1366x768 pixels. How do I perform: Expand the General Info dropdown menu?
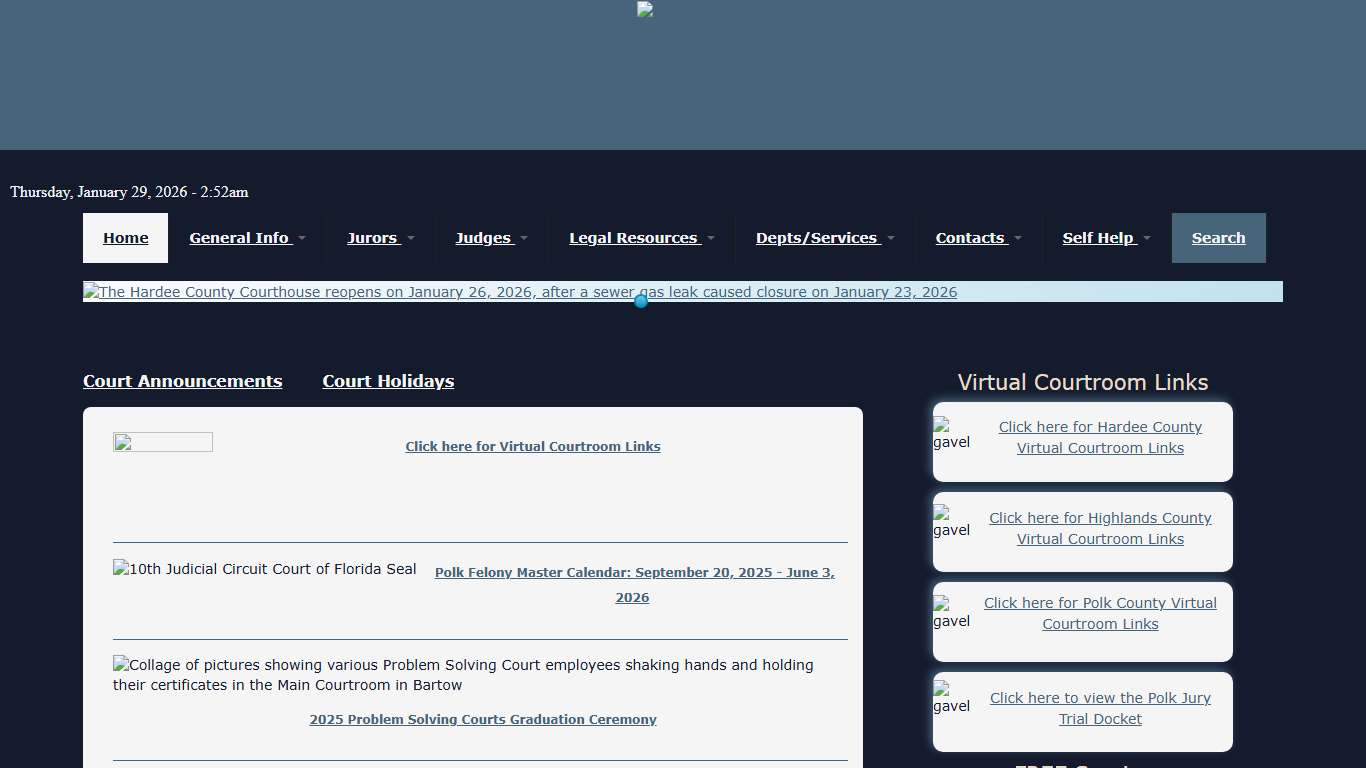tap(241, 238)
